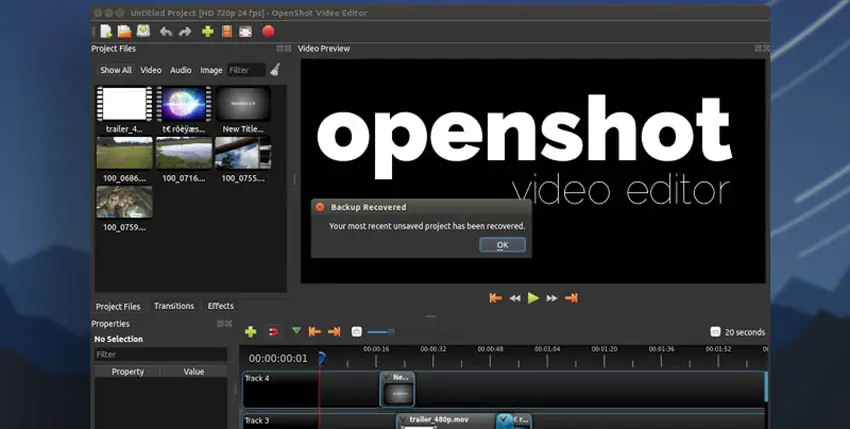Select the 100_0755... clip thumbnail
850x429 pixels.
tap(243, 153)
